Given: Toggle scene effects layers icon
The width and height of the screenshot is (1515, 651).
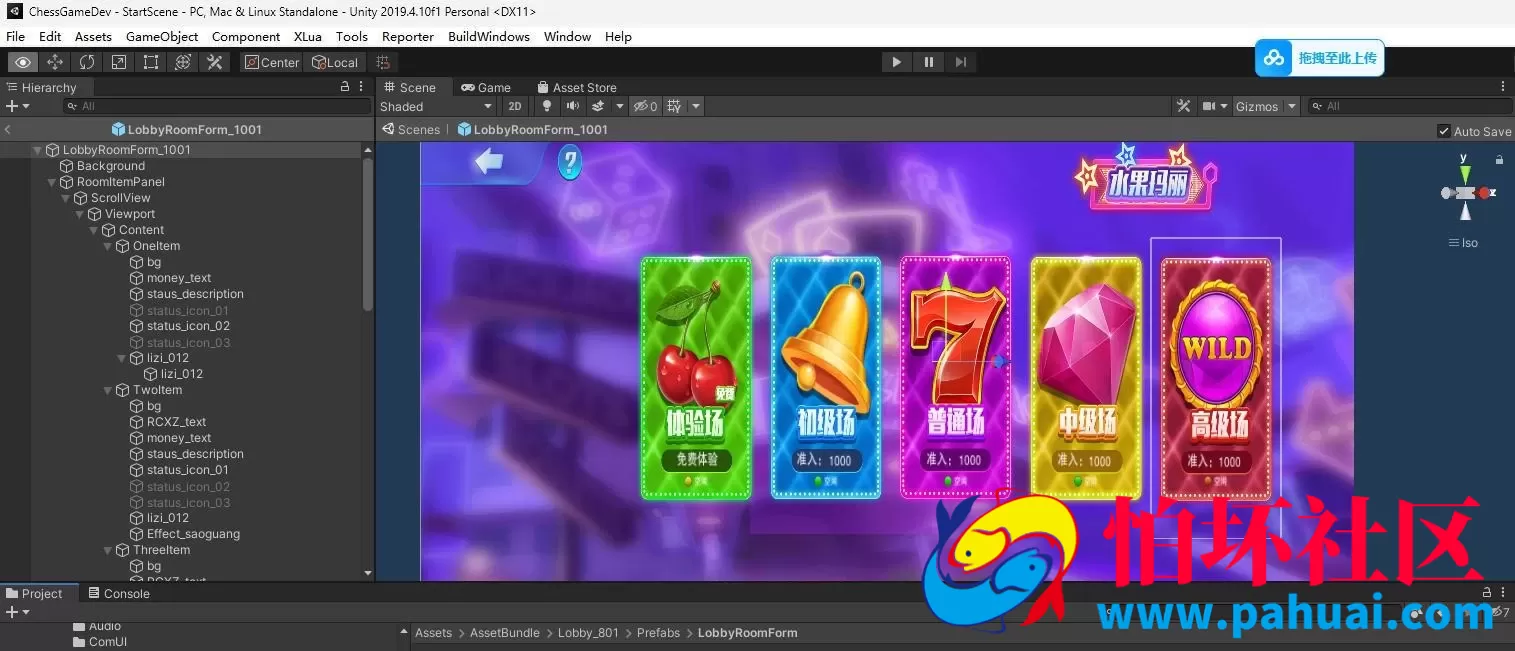Looking at the screenshot, I should [599, 106].
